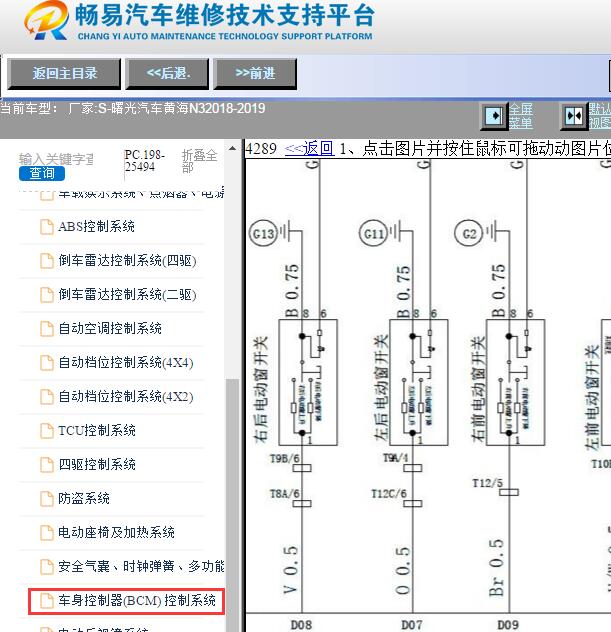The width and height of the screenshot is (611, 632).
Task: Open 自动档位控制系统(4X4) item
Action: pos(126,362)
